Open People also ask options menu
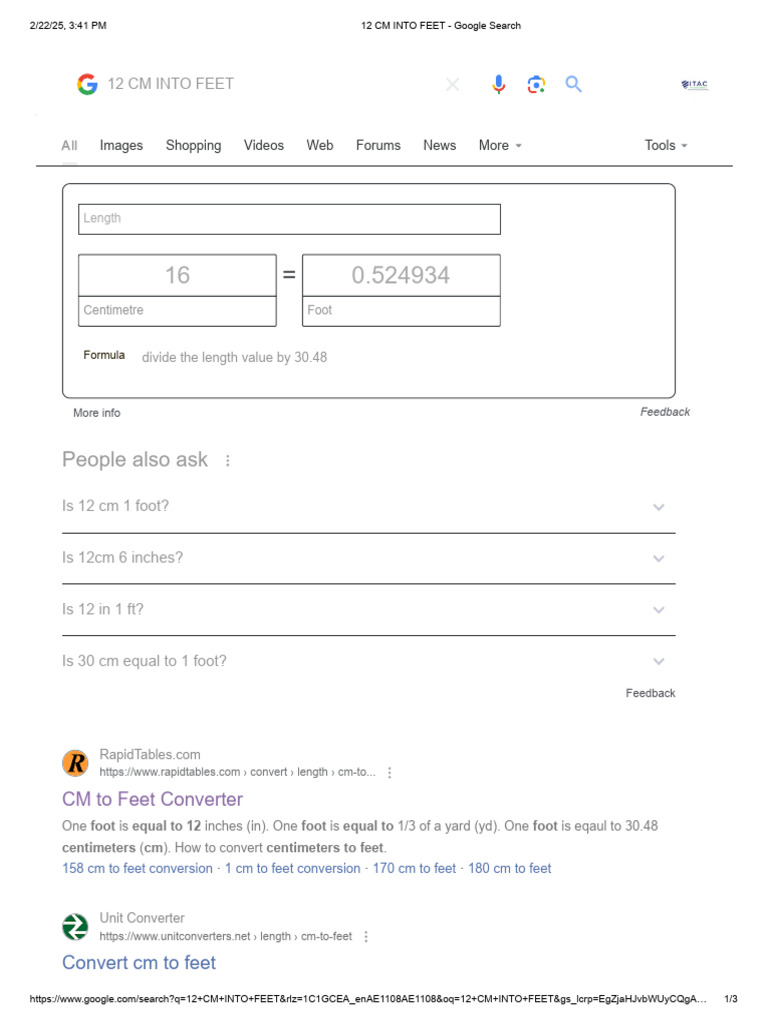This screenshot has width=768, height=1024. tap(228, 461)
